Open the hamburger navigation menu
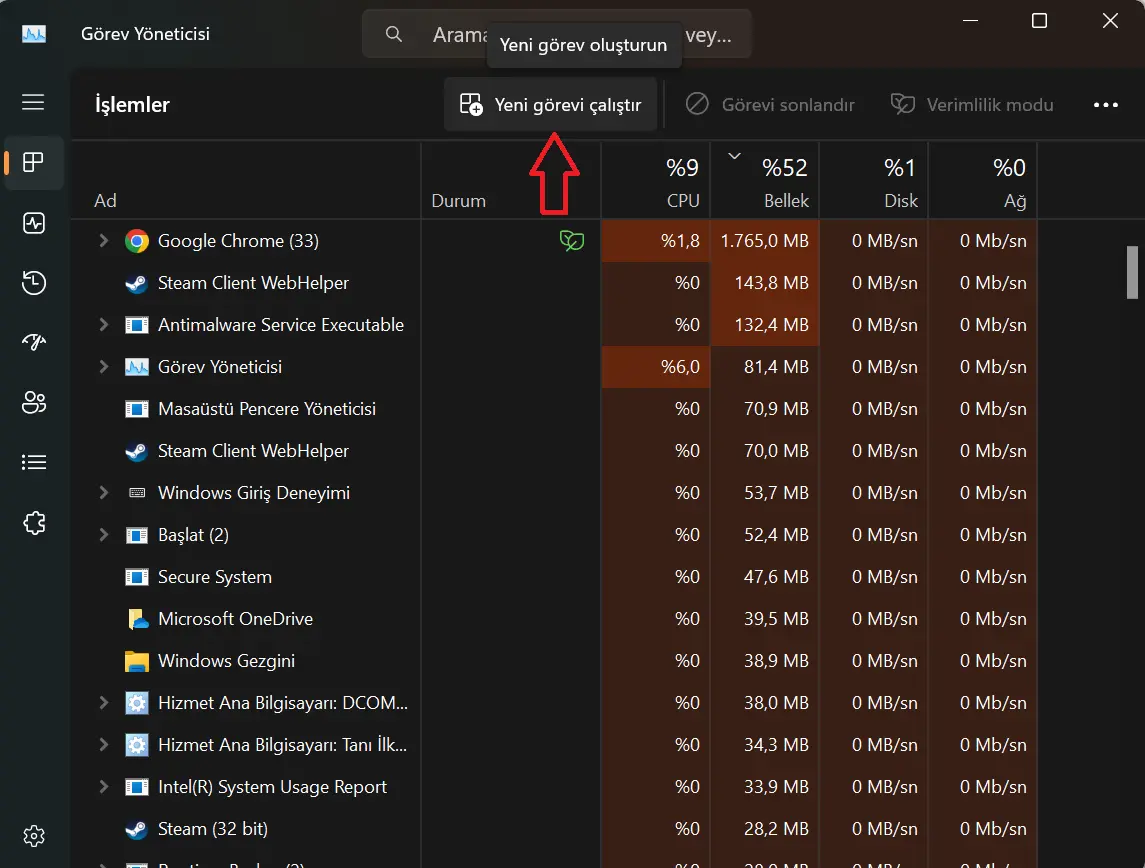Viewport: 1145px width, 868px height. pos(33,103)
